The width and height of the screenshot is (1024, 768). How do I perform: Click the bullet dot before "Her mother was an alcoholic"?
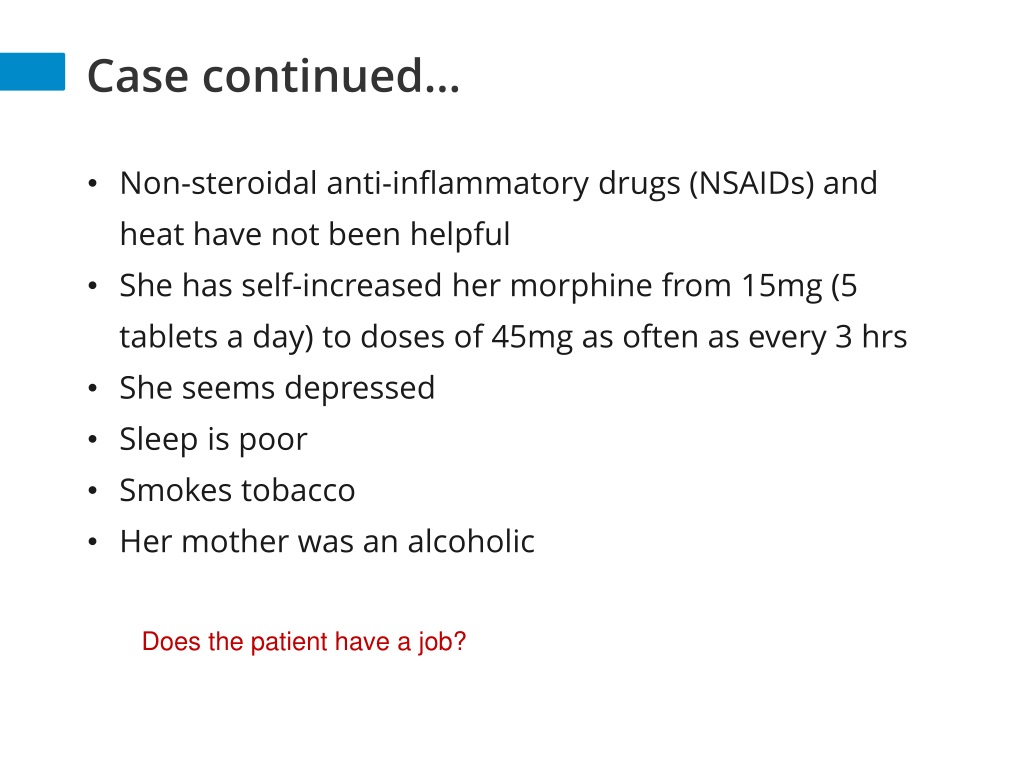[93, 541]
